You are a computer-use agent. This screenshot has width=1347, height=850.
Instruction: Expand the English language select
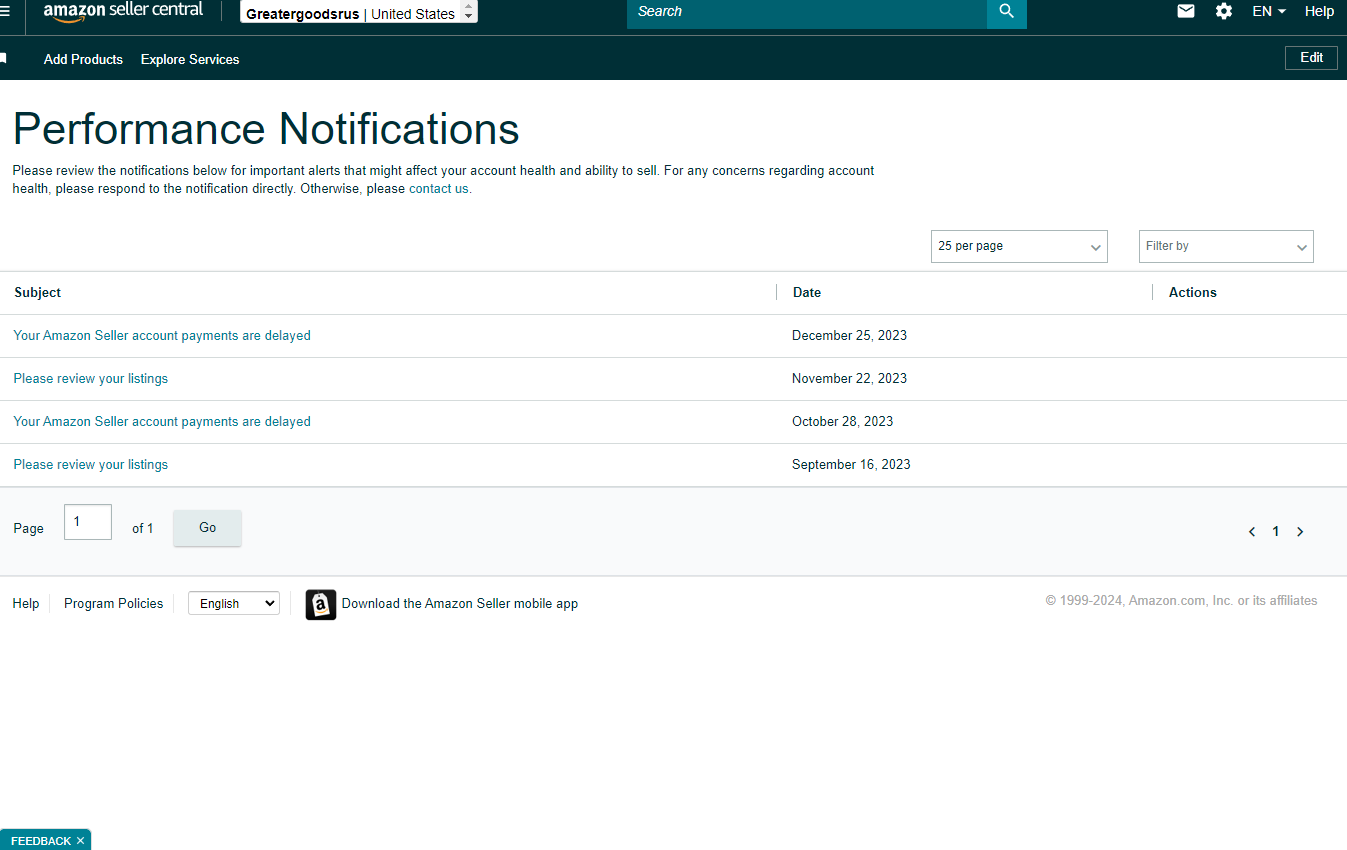click(x=234, y=603)
